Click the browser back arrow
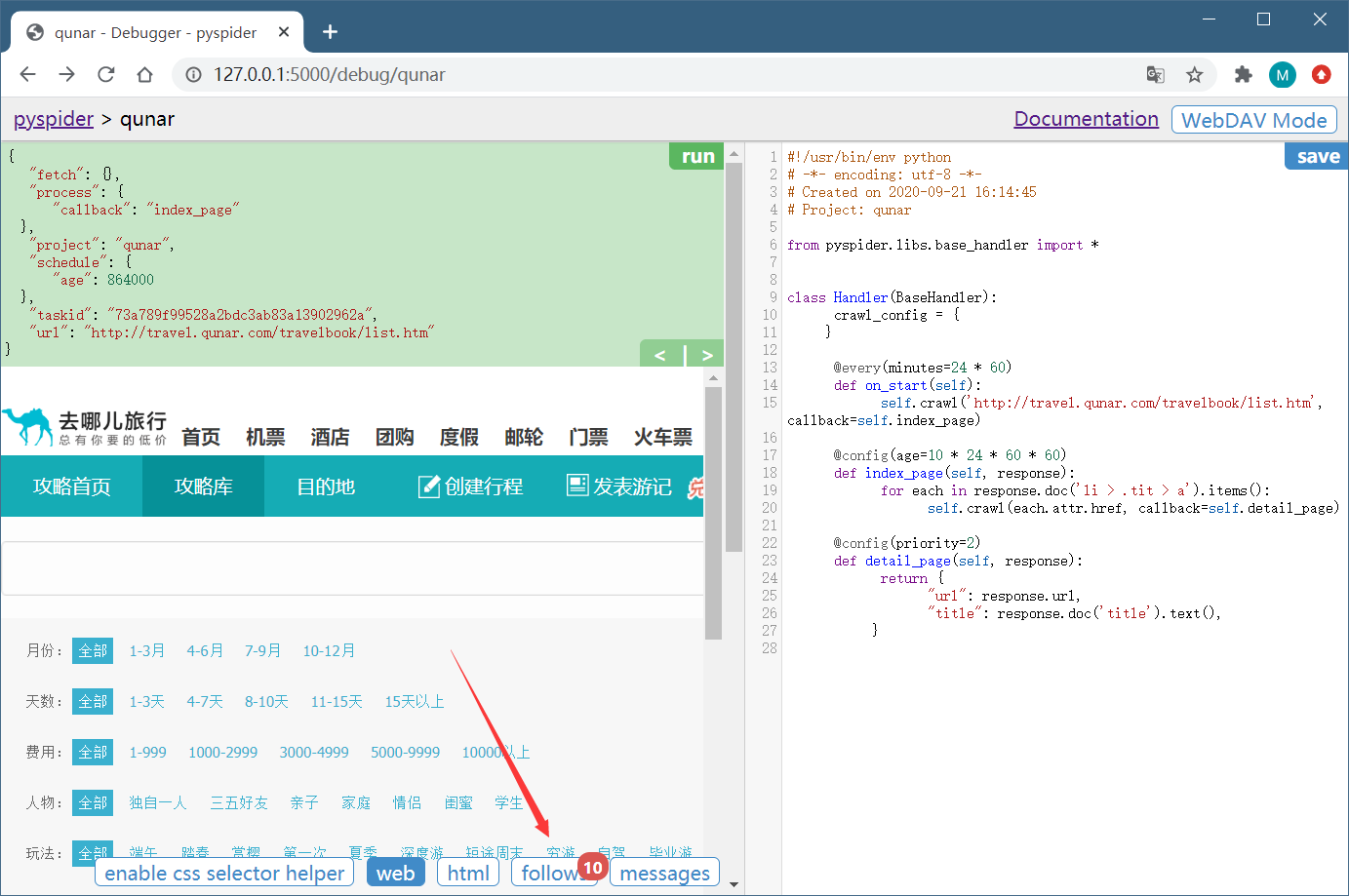The height and width of the screenshot is (896, 1349). point(27,75)
